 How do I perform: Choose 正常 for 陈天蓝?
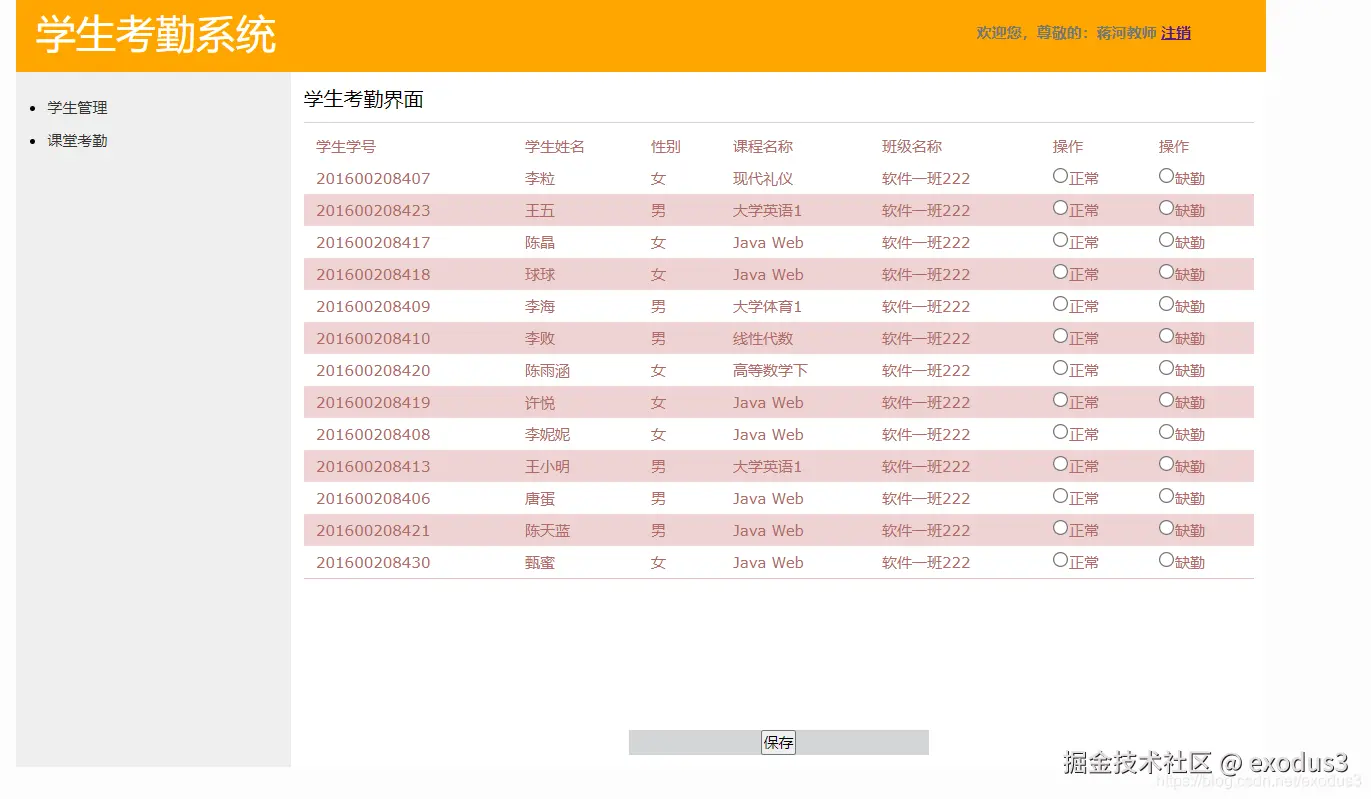click(1060, 528)
